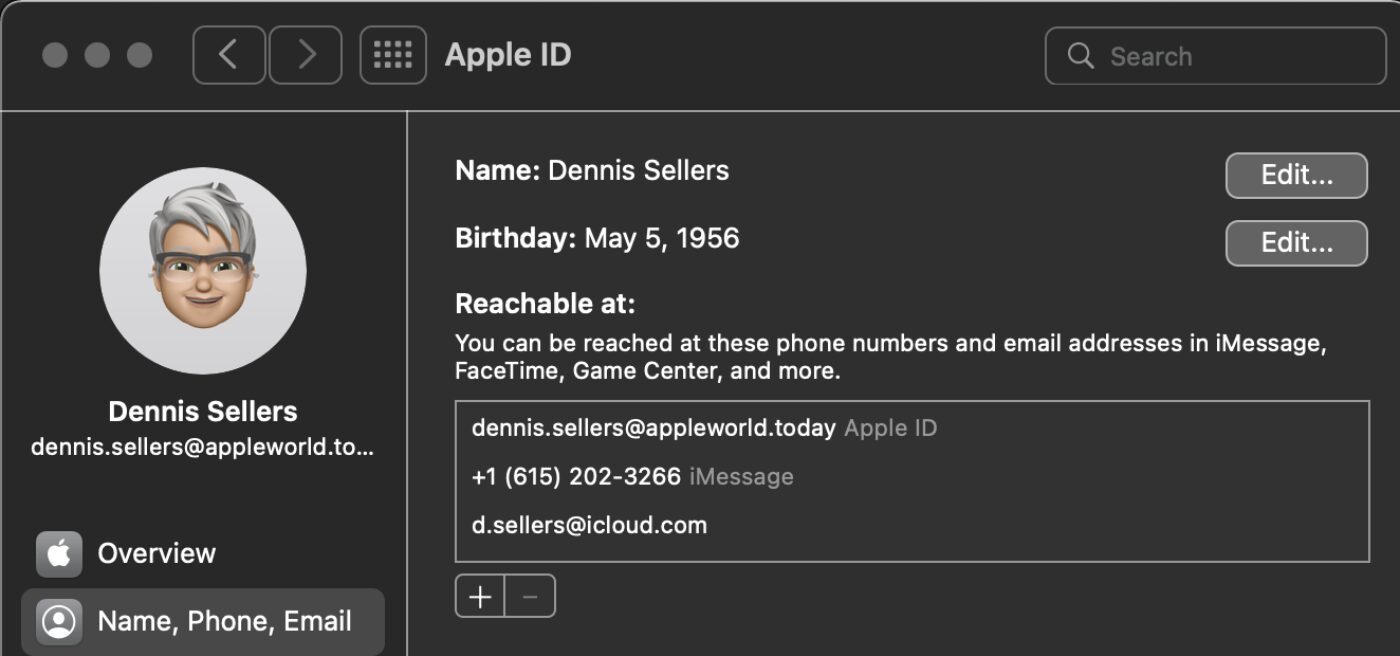
Task: Click the person icon for Name, Phone, Email
Action: (59, 622)
